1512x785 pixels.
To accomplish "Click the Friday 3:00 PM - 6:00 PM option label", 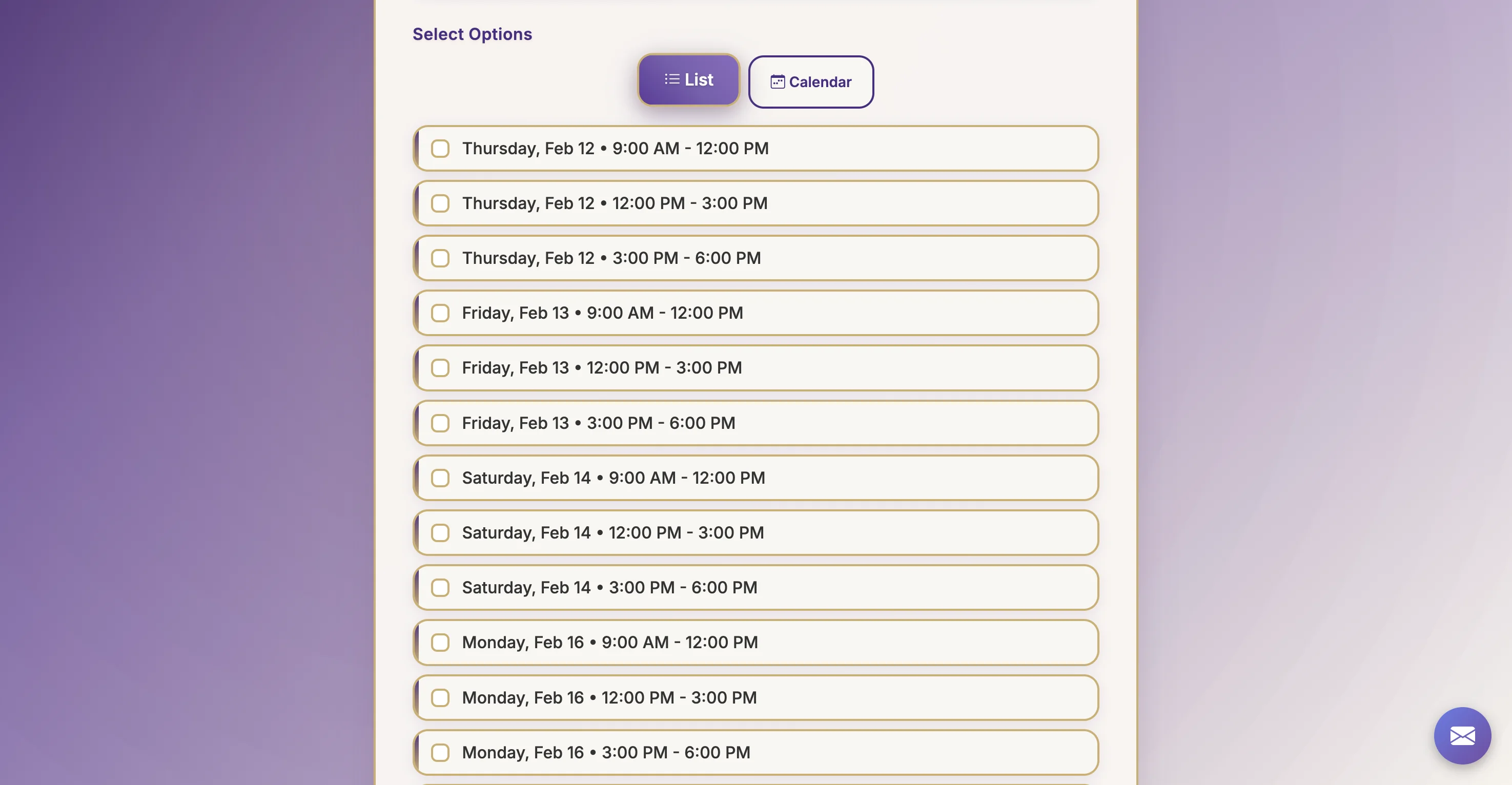I will point(598,423).
